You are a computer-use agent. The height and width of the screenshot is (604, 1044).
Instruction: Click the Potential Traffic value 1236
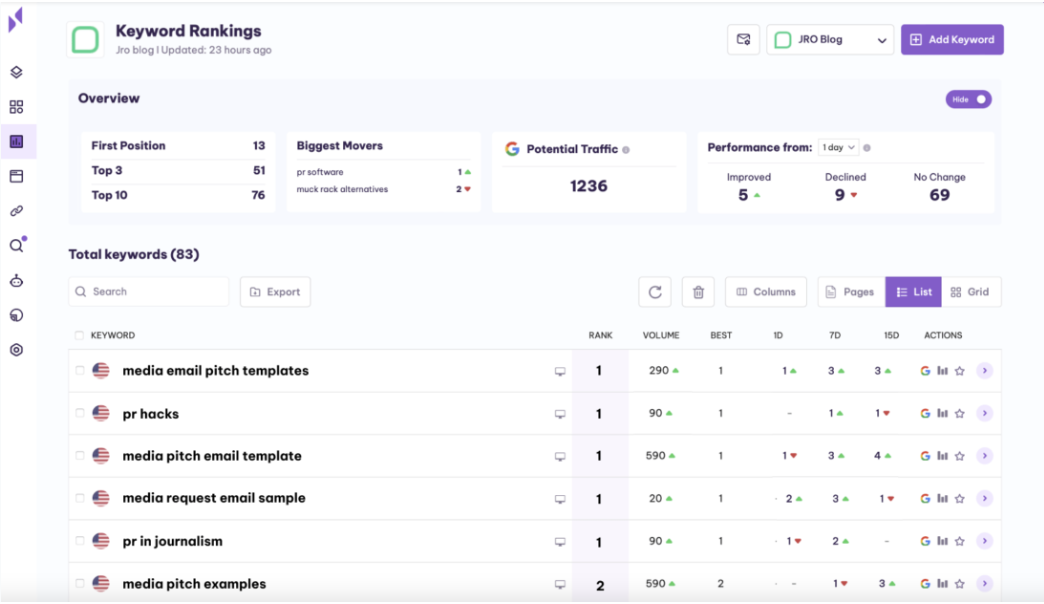589,186
